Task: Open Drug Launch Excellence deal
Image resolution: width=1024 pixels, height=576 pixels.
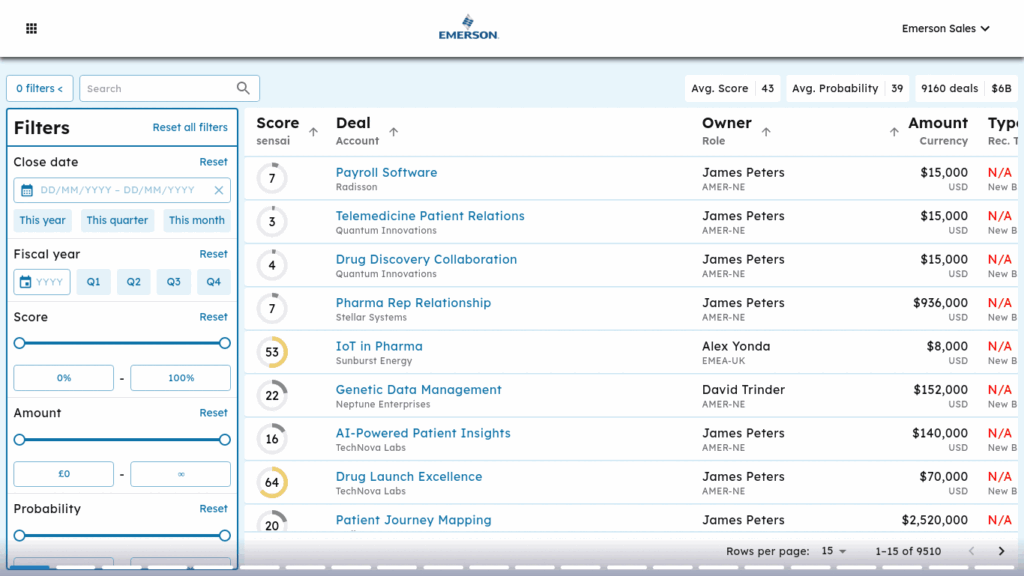Action: [409, 477]
